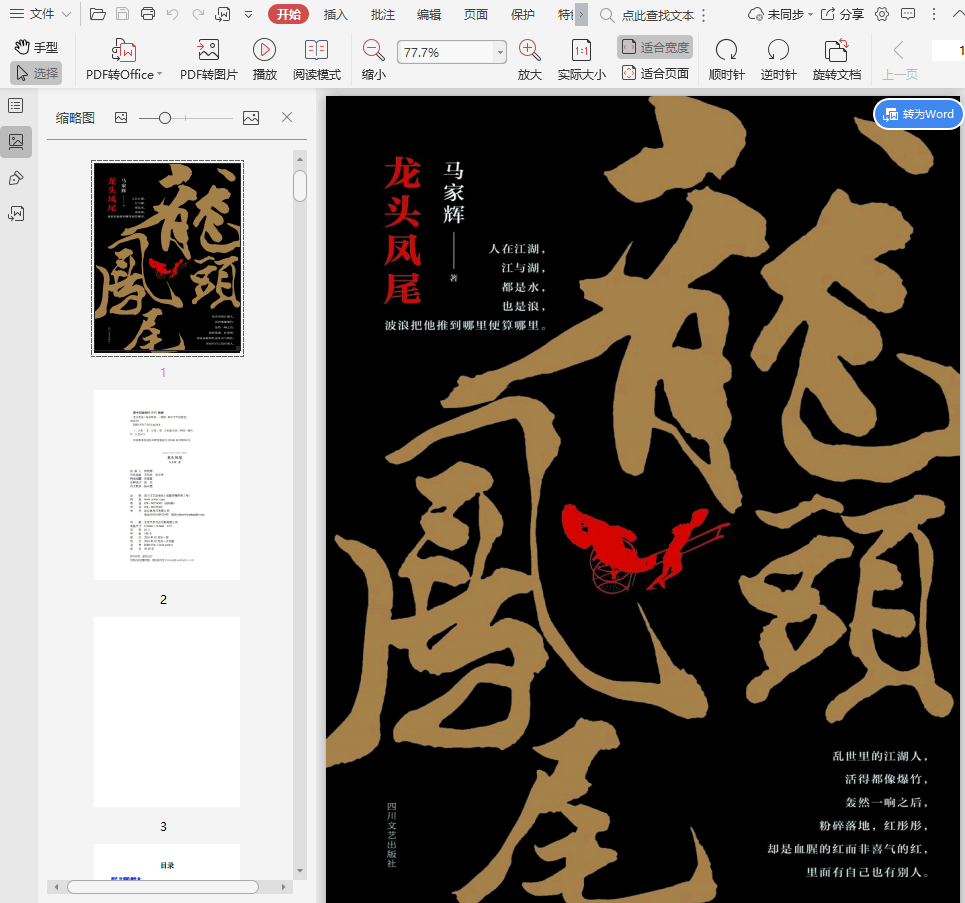Expand the zoom percentage dropdown arrow
Viewport: 965px width, 903px height.
pos(500,52)
